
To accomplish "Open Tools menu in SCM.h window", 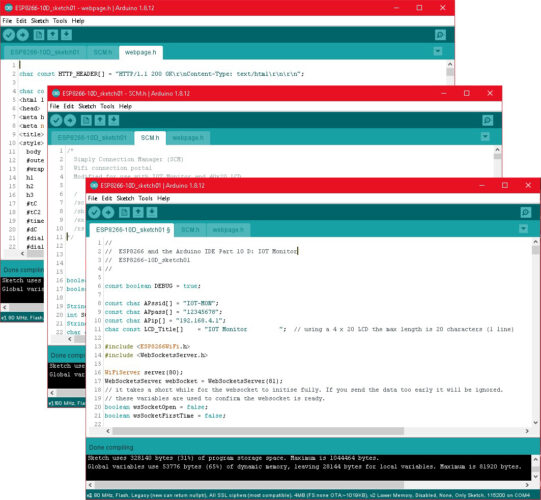I will click(x=107, y=106).
